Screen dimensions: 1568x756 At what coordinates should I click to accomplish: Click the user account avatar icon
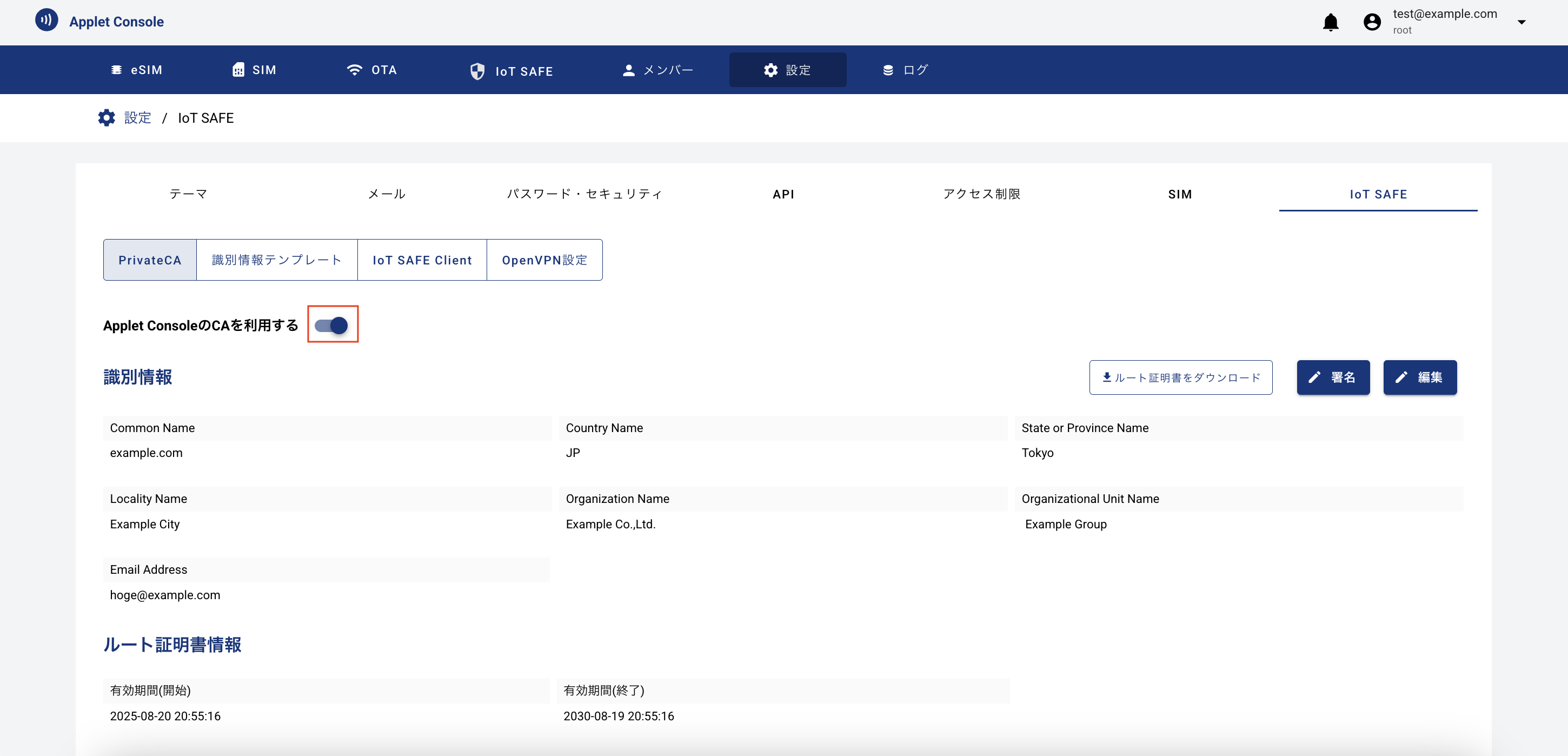[x=1372, y=23]
